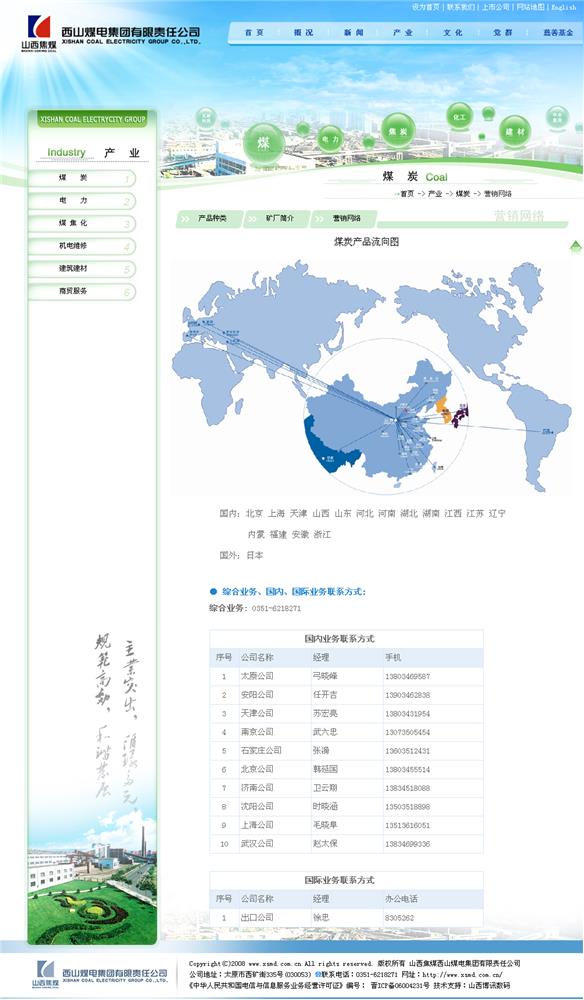The image size is (584, 1000).
Task: Switch to the 矿厂简介 tab
Action: coord(277,218)
